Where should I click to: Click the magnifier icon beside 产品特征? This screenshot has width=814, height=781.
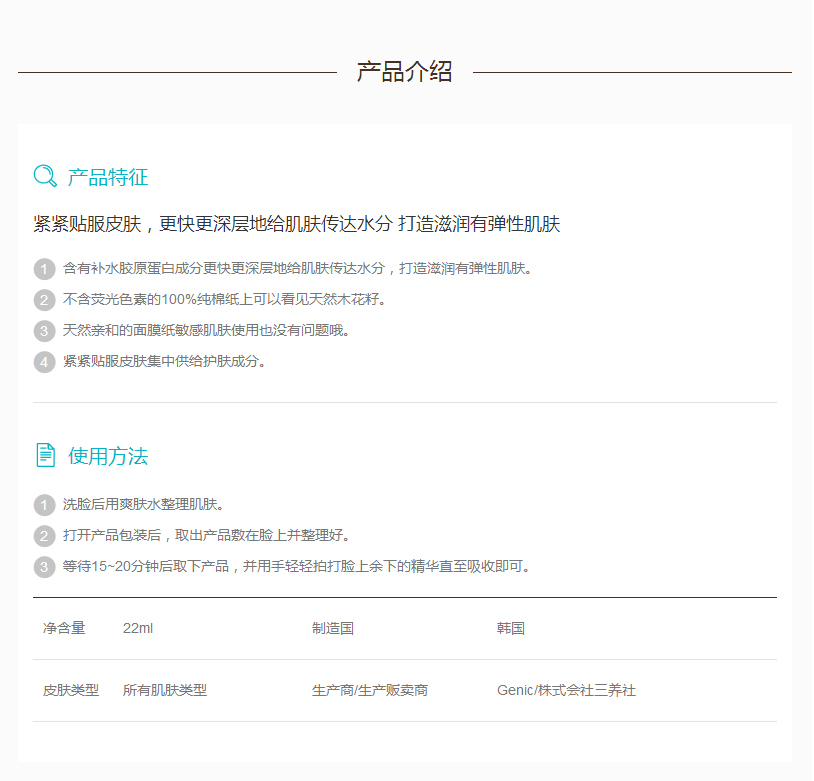45,177
